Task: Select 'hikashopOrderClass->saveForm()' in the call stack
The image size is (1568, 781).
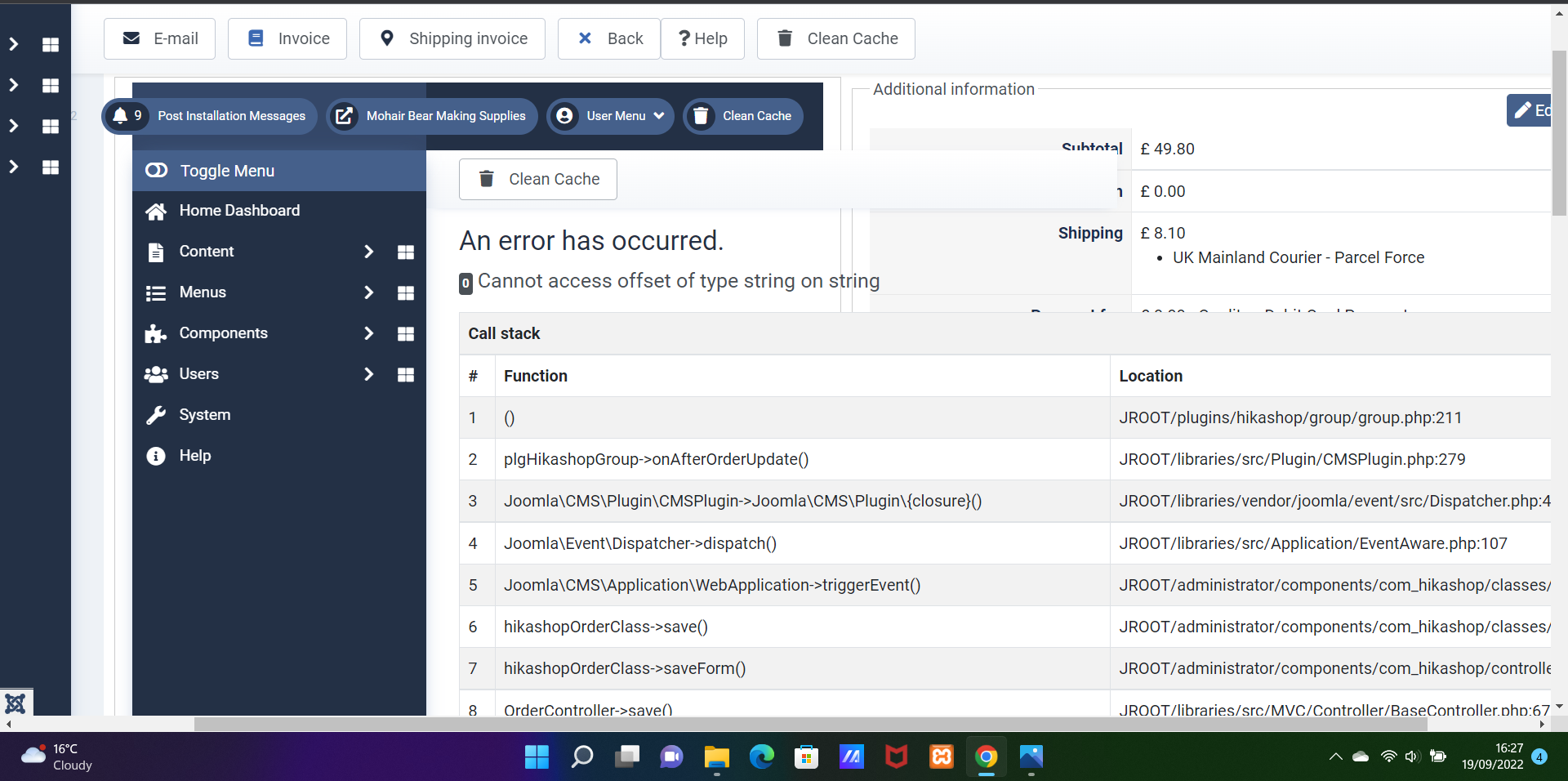Action: click(x=625, y=668)
